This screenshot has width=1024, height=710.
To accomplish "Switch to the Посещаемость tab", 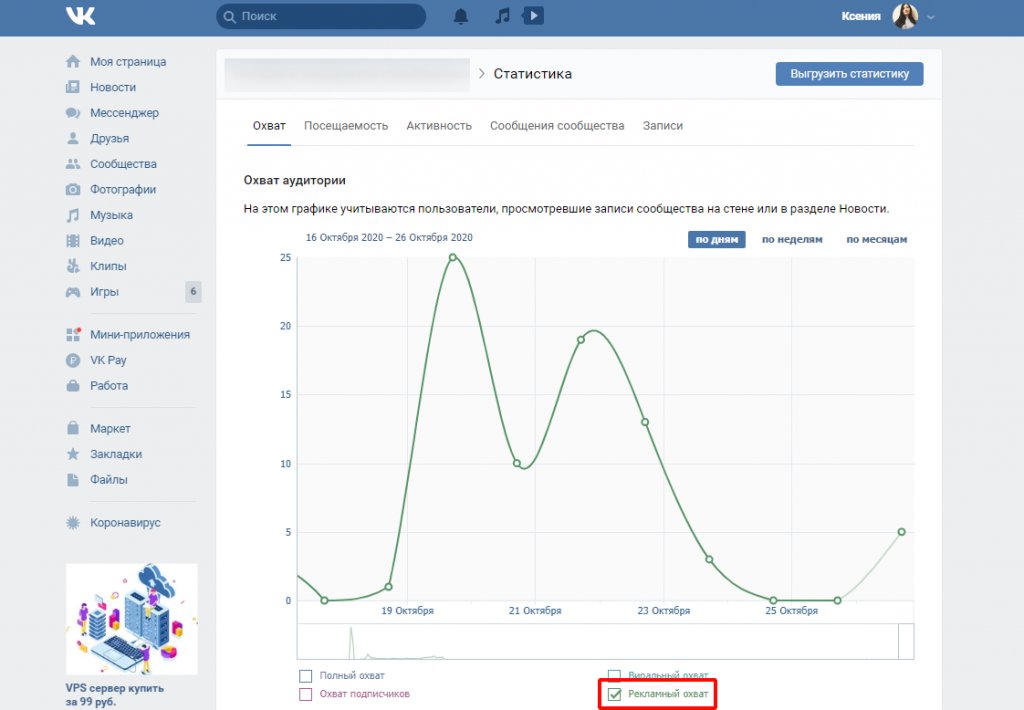I will [346, 126].
